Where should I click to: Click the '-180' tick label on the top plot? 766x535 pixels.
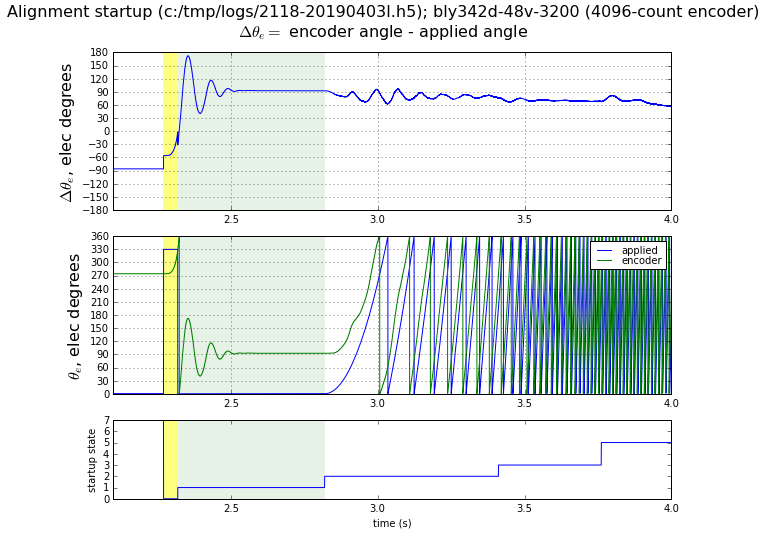click(x=96, y=210)
